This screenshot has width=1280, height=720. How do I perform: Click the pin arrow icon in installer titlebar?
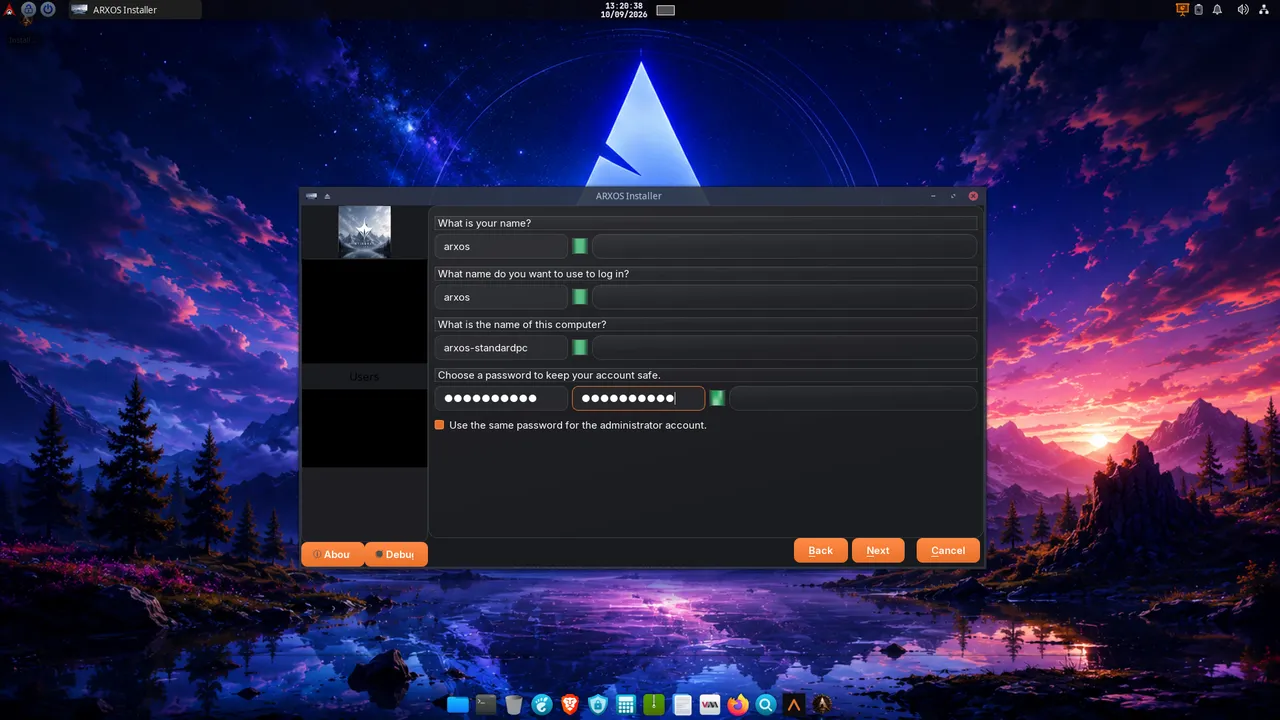coord(327,196)
